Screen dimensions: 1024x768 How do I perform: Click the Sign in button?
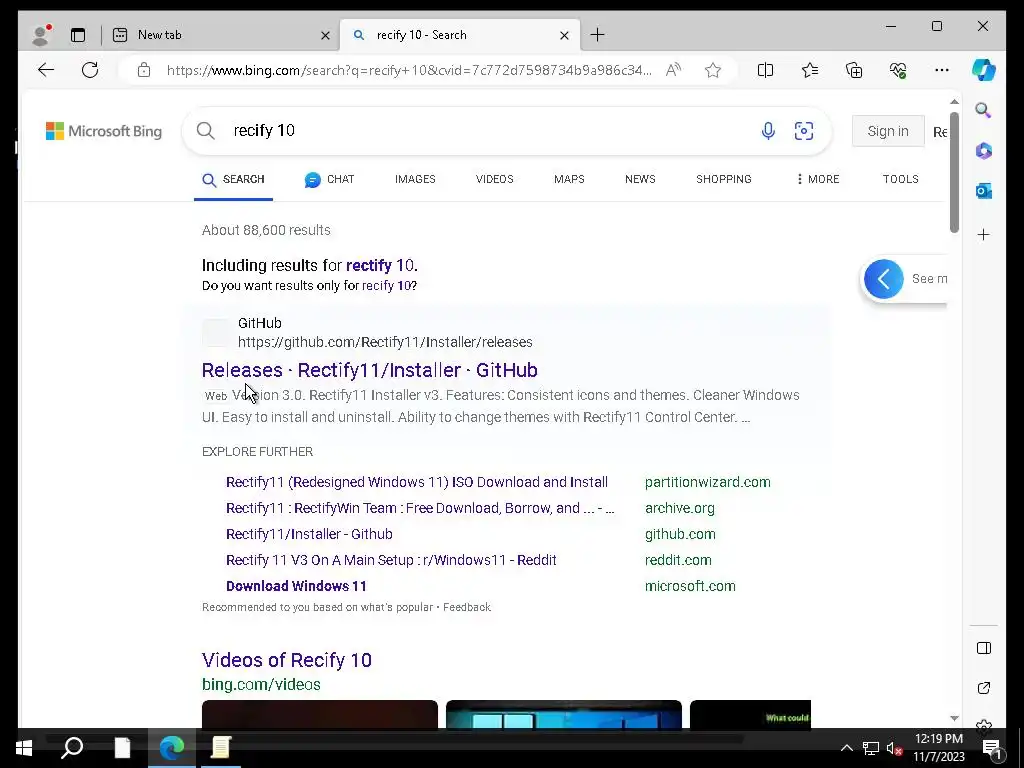(x=888, y=131)
